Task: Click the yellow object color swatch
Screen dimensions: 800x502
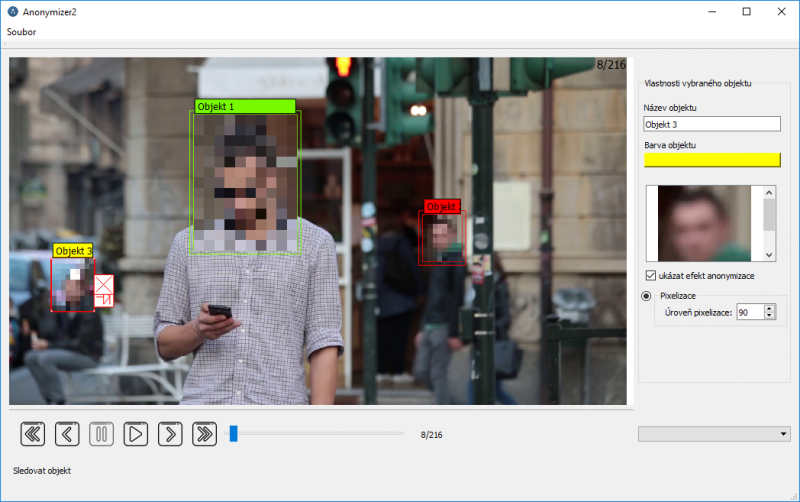Action: tap(712, 160)
